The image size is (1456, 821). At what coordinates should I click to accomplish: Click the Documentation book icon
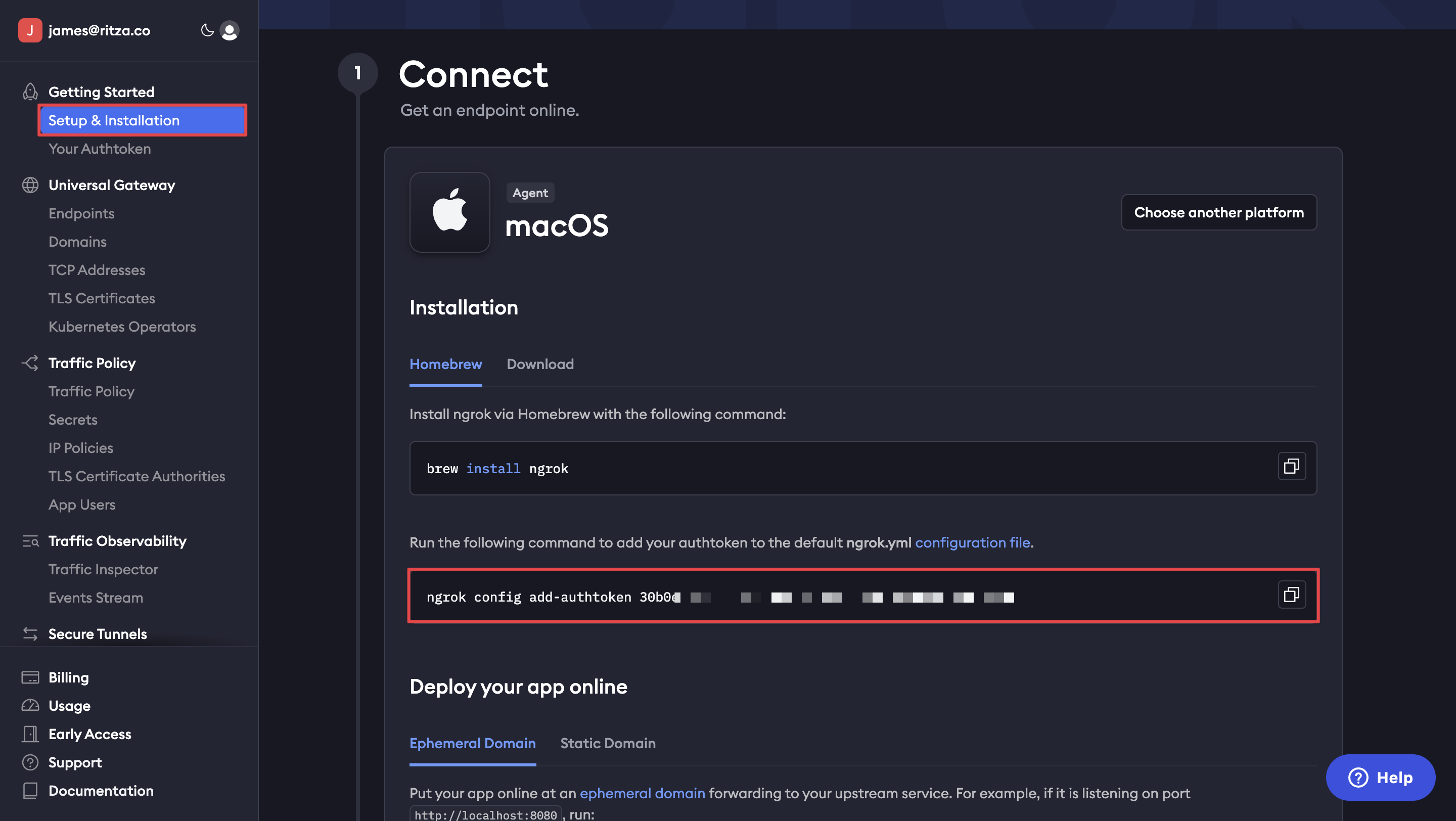(30, 791)
